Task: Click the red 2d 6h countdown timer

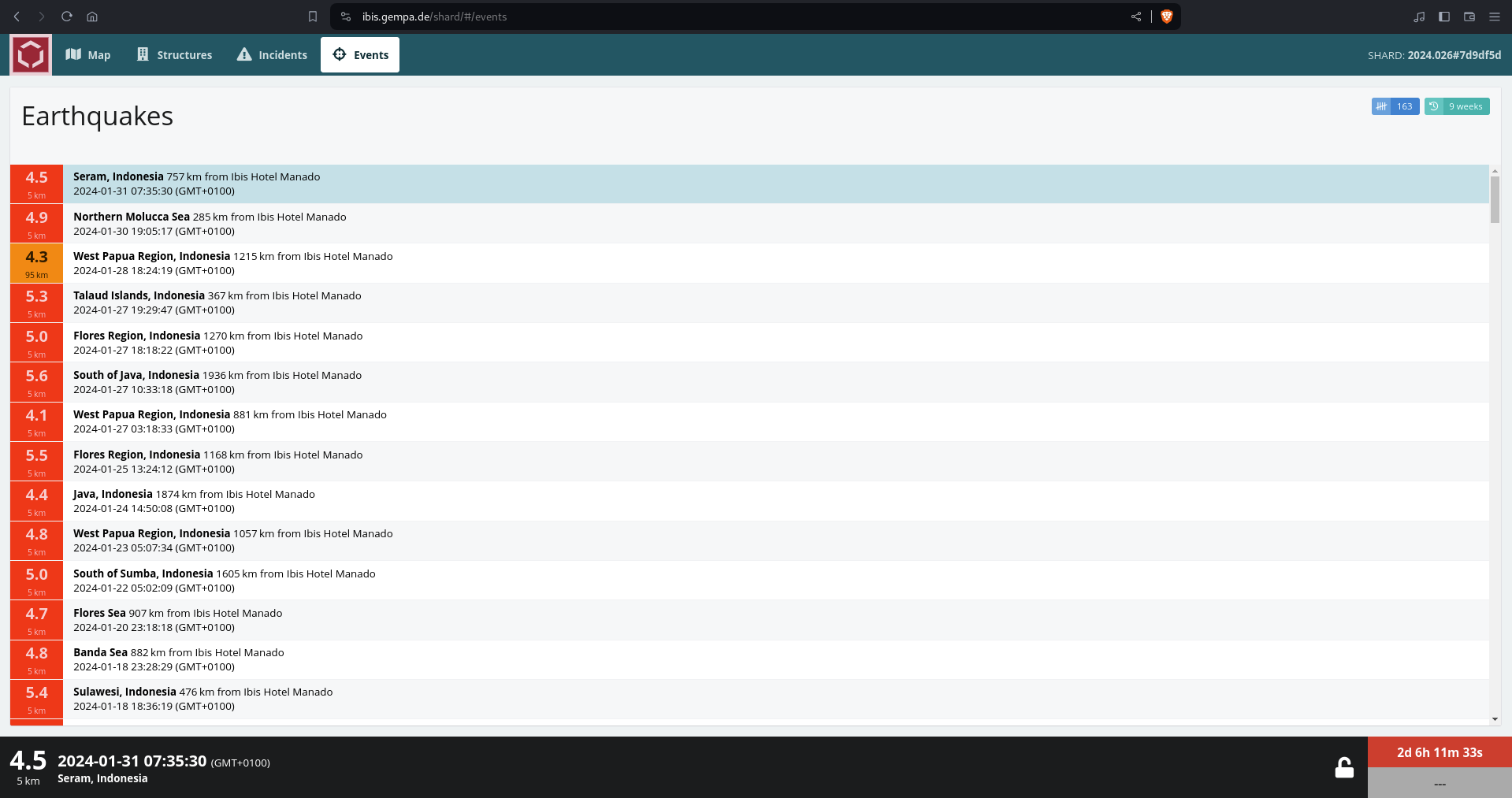Action: coord(1439,752)
